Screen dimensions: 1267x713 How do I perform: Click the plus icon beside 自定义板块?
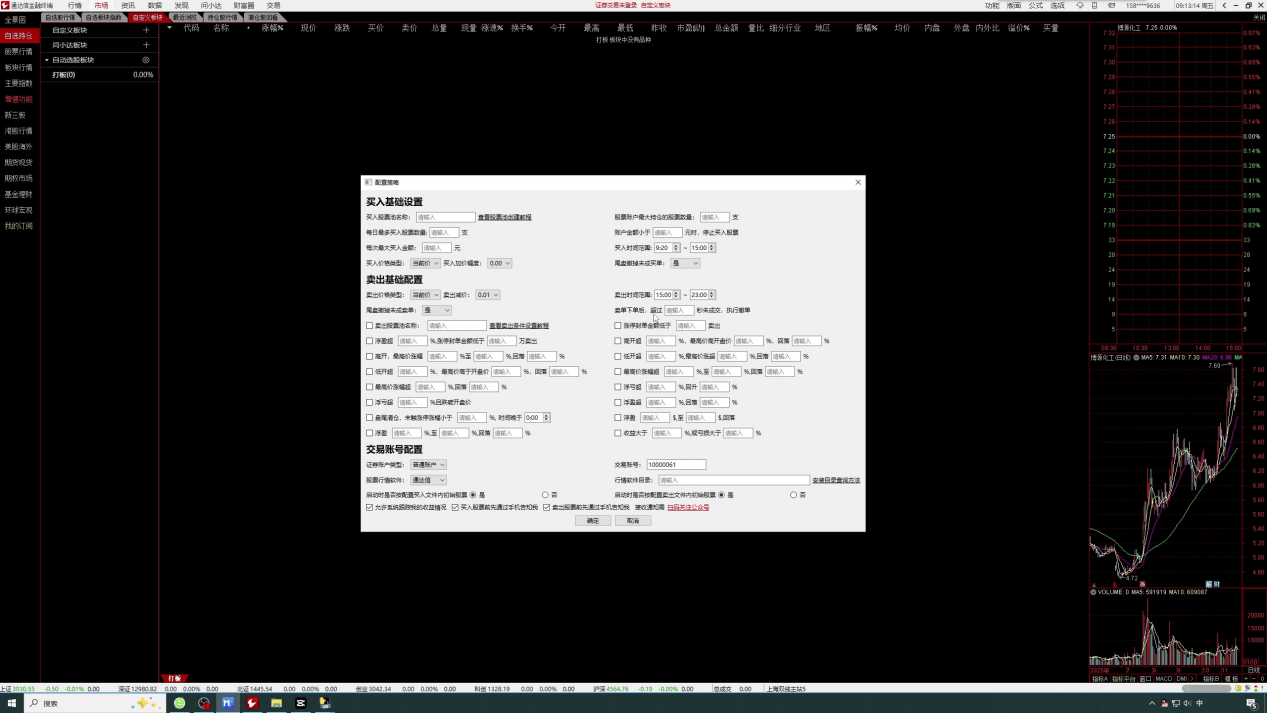146,30
